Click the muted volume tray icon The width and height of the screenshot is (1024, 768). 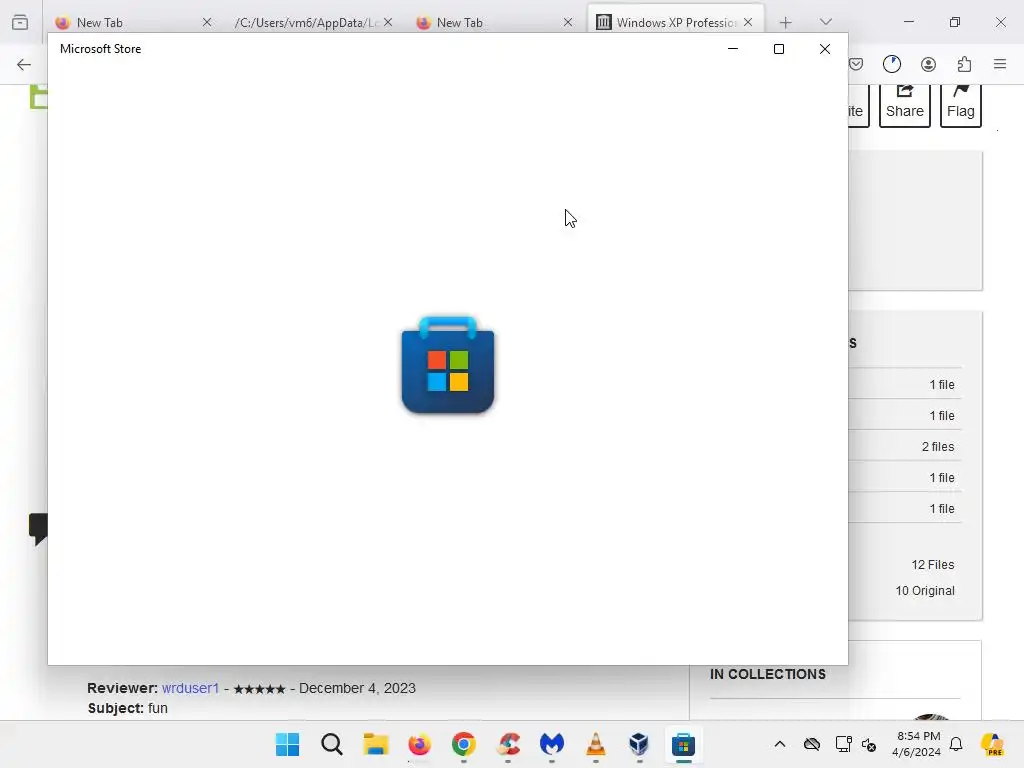coord(869,744)
